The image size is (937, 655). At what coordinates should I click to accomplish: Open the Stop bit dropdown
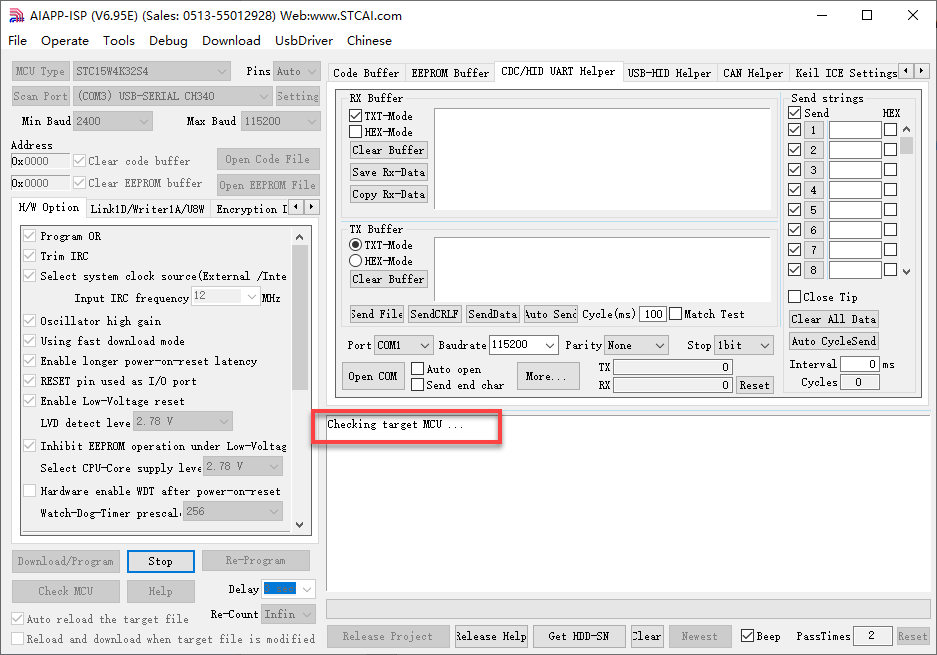click(743, 345)
